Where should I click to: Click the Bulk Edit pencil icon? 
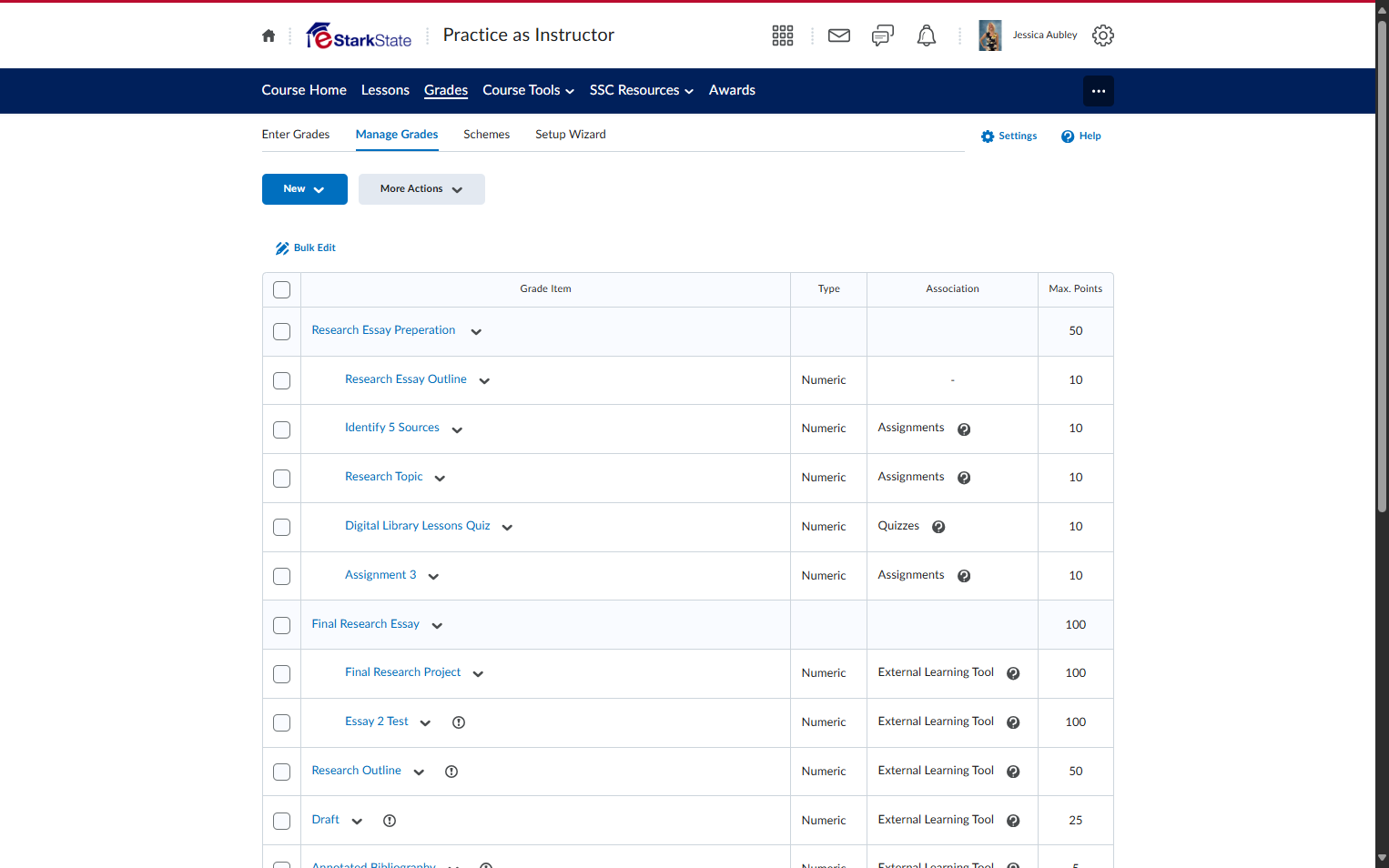pos(282,248)
